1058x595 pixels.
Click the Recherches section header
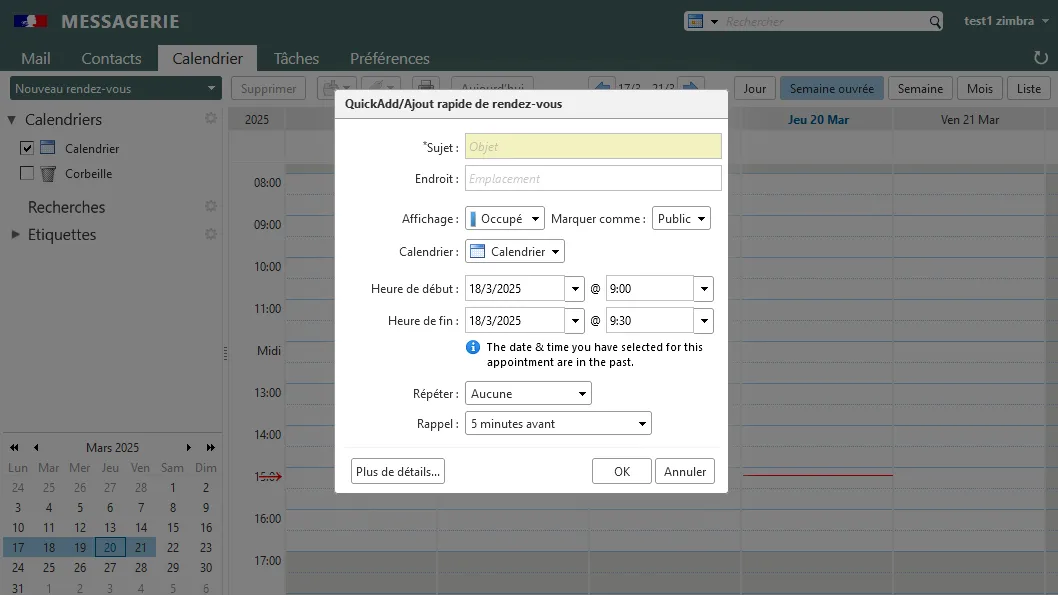pos(66,207)
